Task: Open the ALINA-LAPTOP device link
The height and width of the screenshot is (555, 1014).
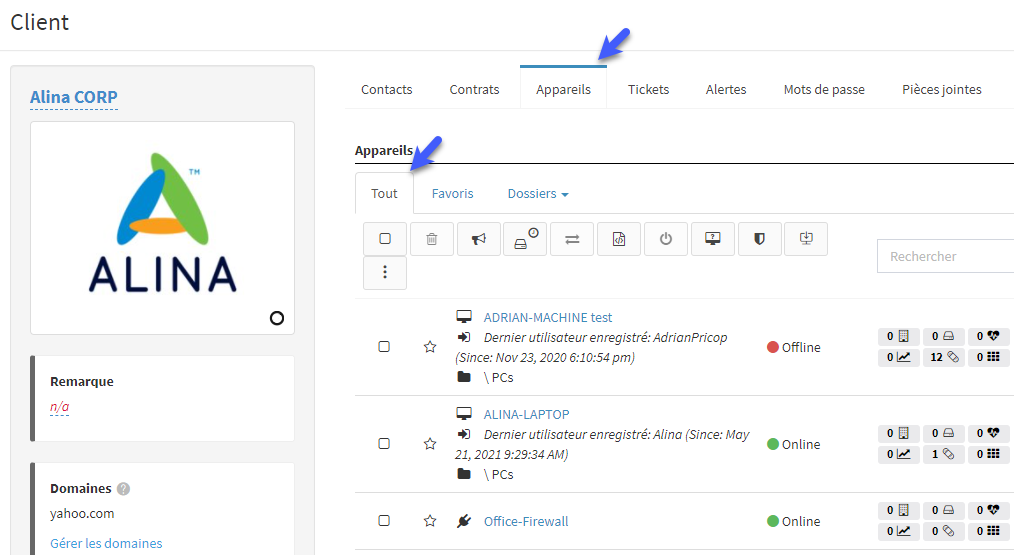Action: (526, 415)
